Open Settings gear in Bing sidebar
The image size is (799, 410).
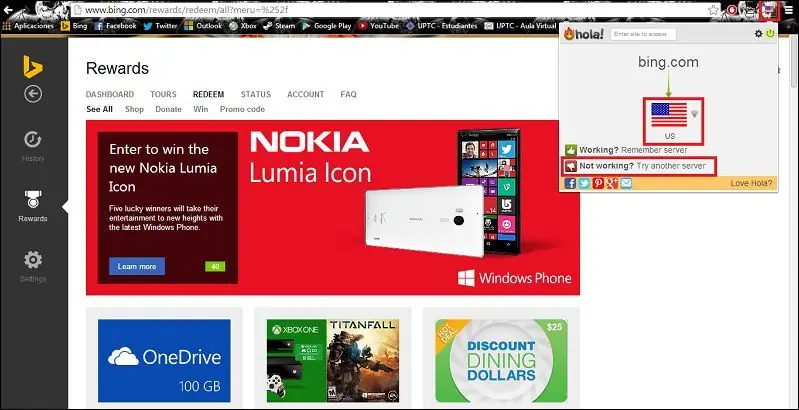(33, 266)
